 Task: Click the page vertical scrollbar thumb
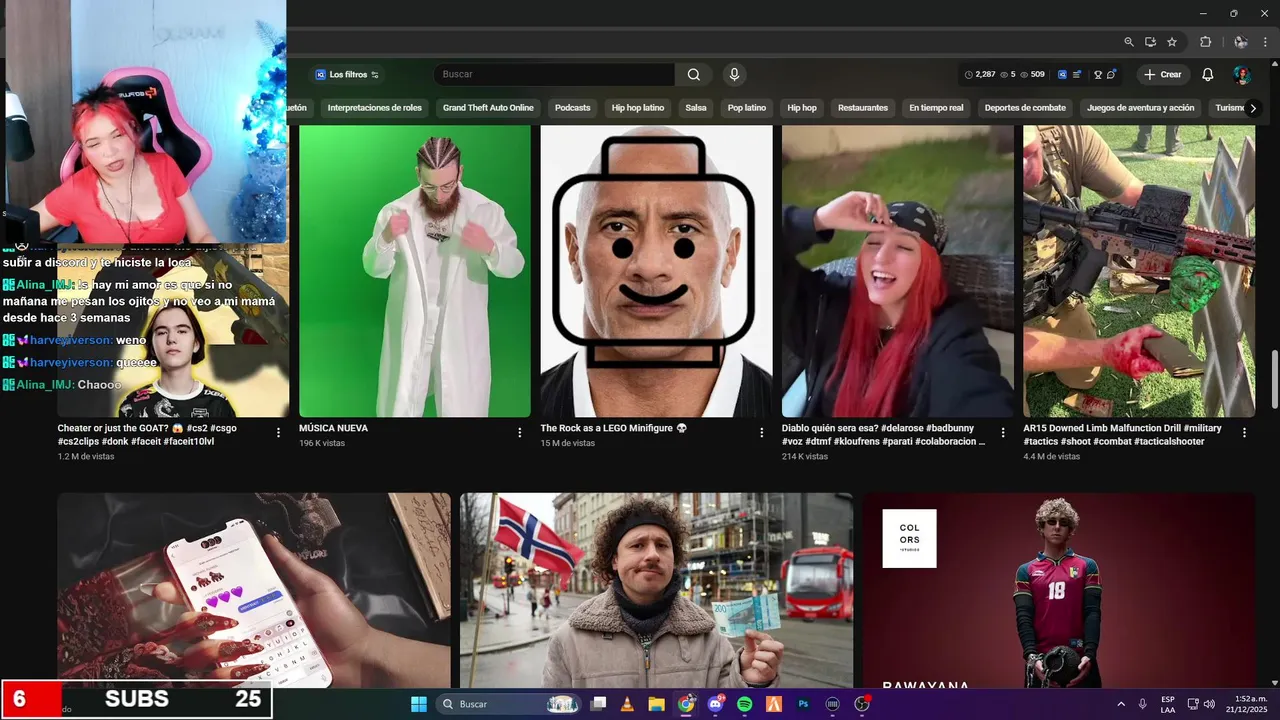1274,379
